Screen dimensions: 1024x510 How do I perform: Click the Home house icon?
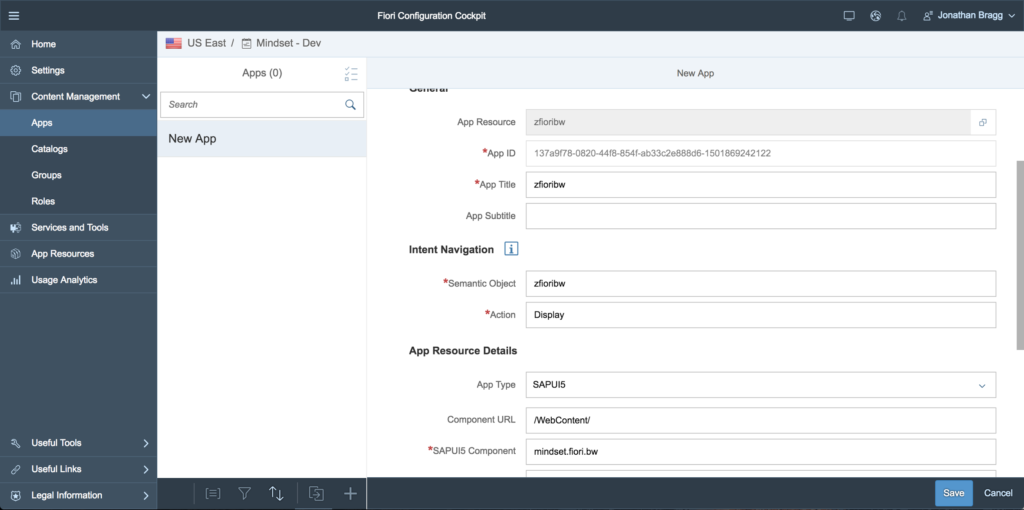tap(16, 44)
